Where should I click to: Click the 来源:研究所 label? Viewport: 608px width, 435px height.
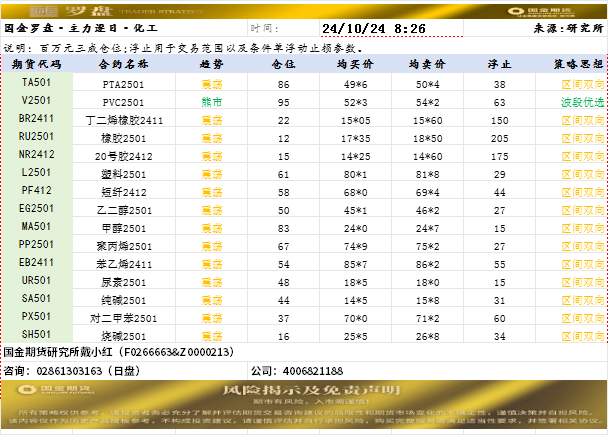point(568,28)
